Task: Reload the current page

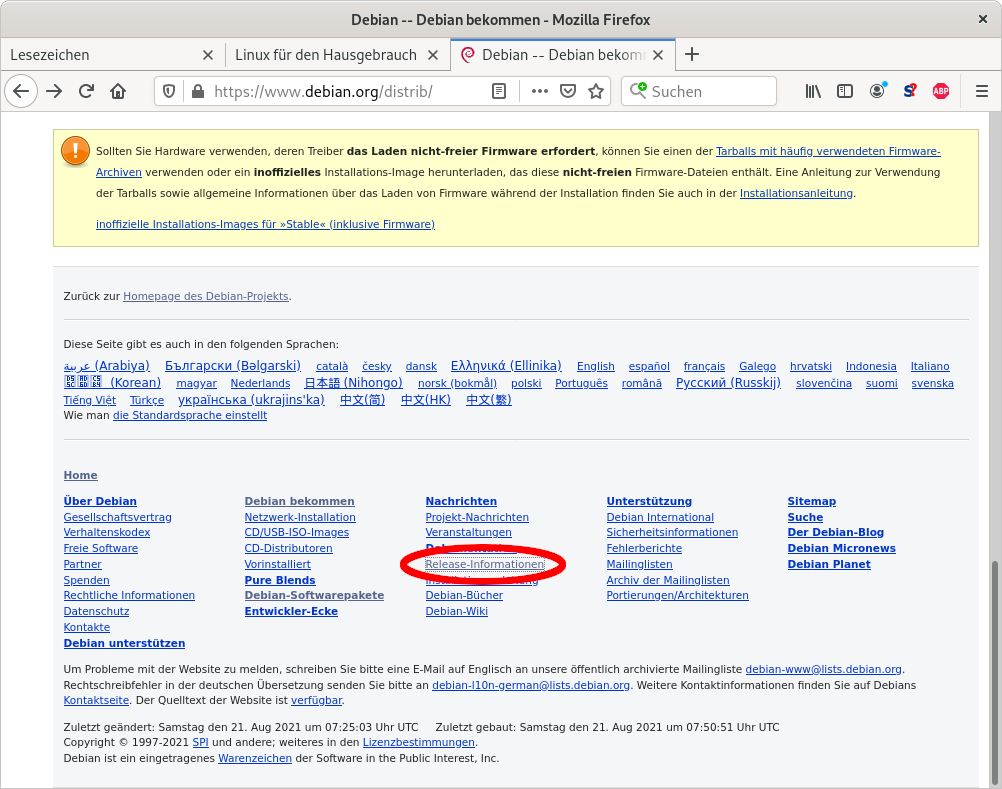Action: pyautogui.click(x=86, y=91)
